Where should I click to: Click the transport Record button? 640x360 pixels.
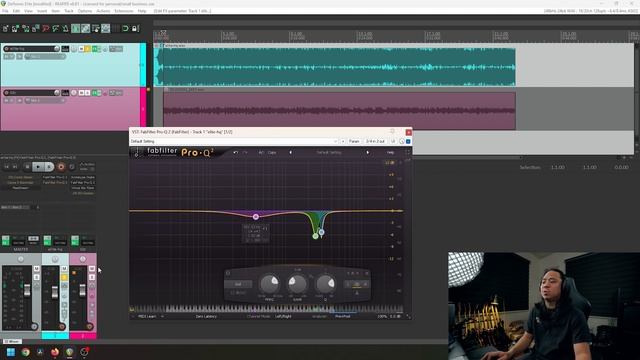61,167
